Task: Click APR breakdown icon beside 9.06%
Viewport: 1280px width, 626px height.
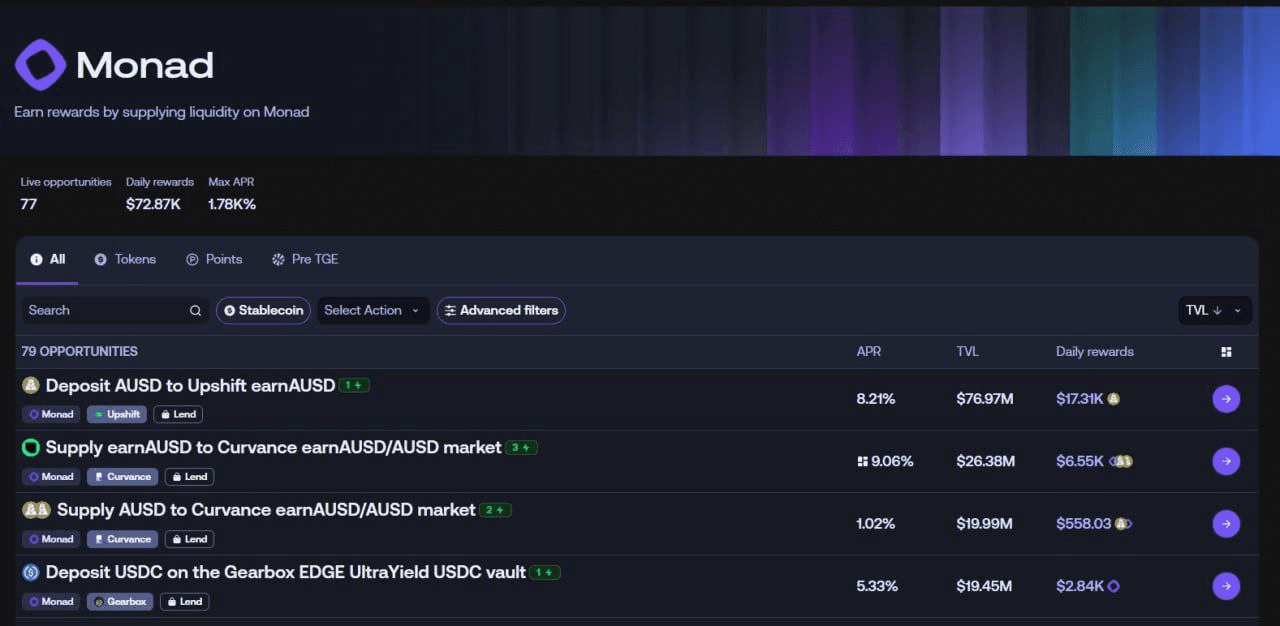Action: (x=862, y=462)
